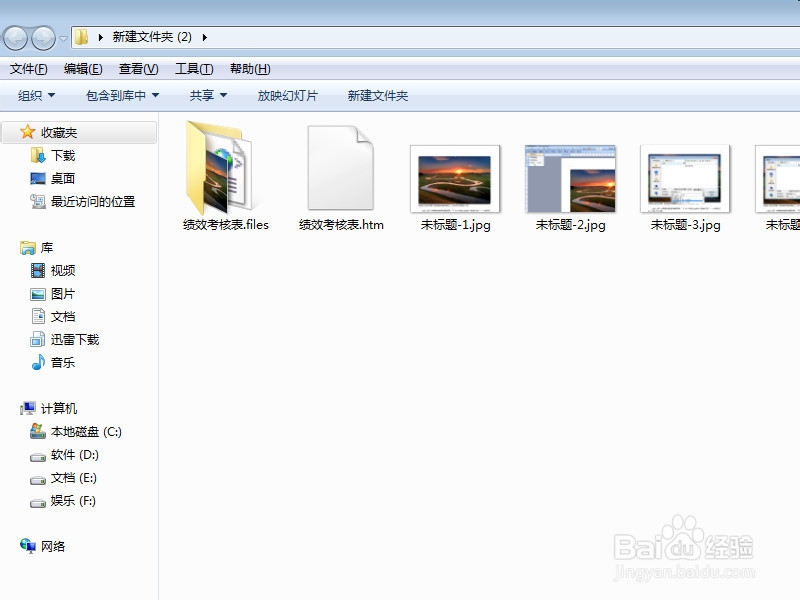The image size is (800, 600).
Task: Select 网络 in navigation pane
Action: (x=53, y=546)
